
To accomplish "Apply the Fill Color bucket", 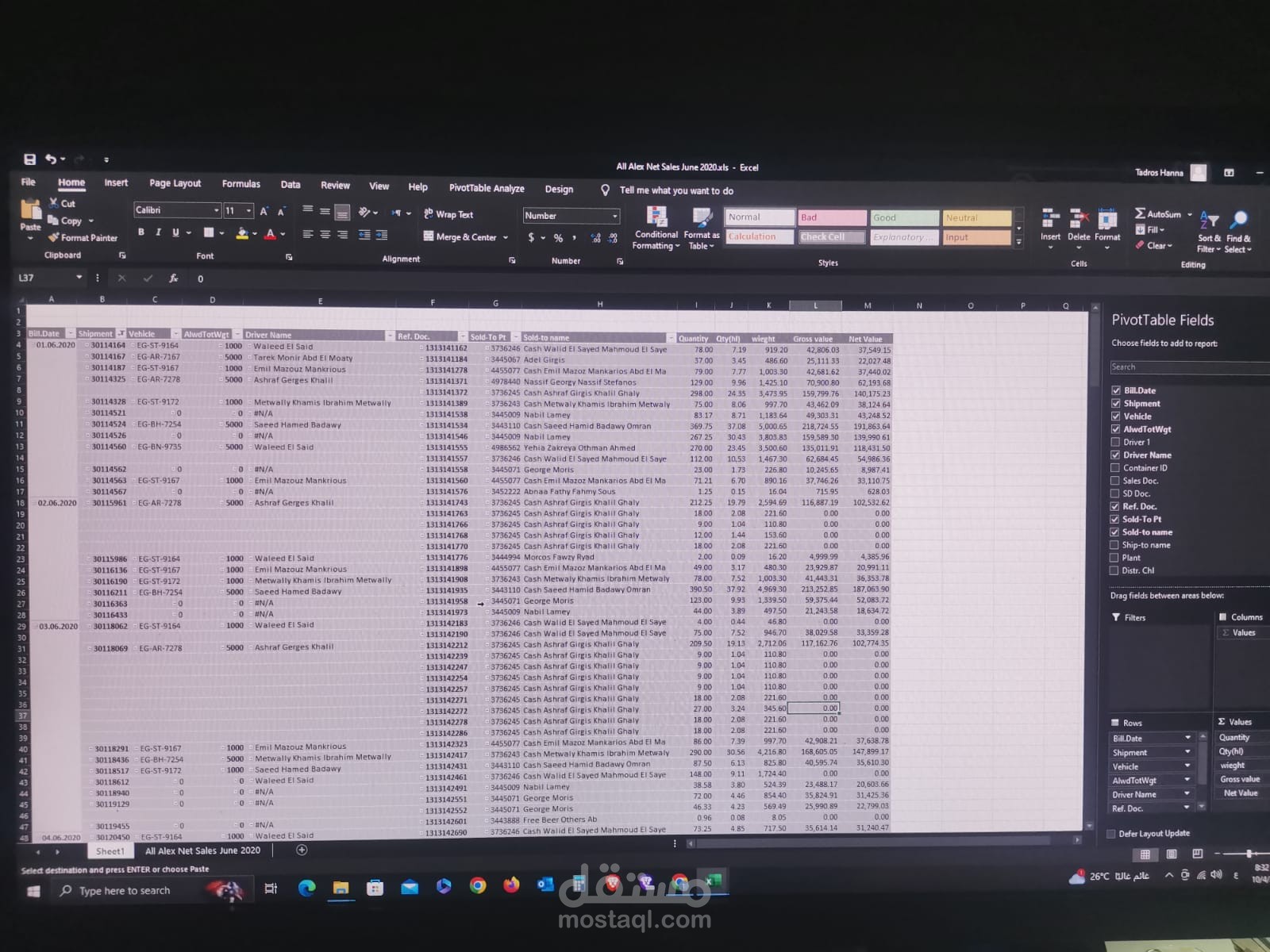I will (x=242, y=233).
